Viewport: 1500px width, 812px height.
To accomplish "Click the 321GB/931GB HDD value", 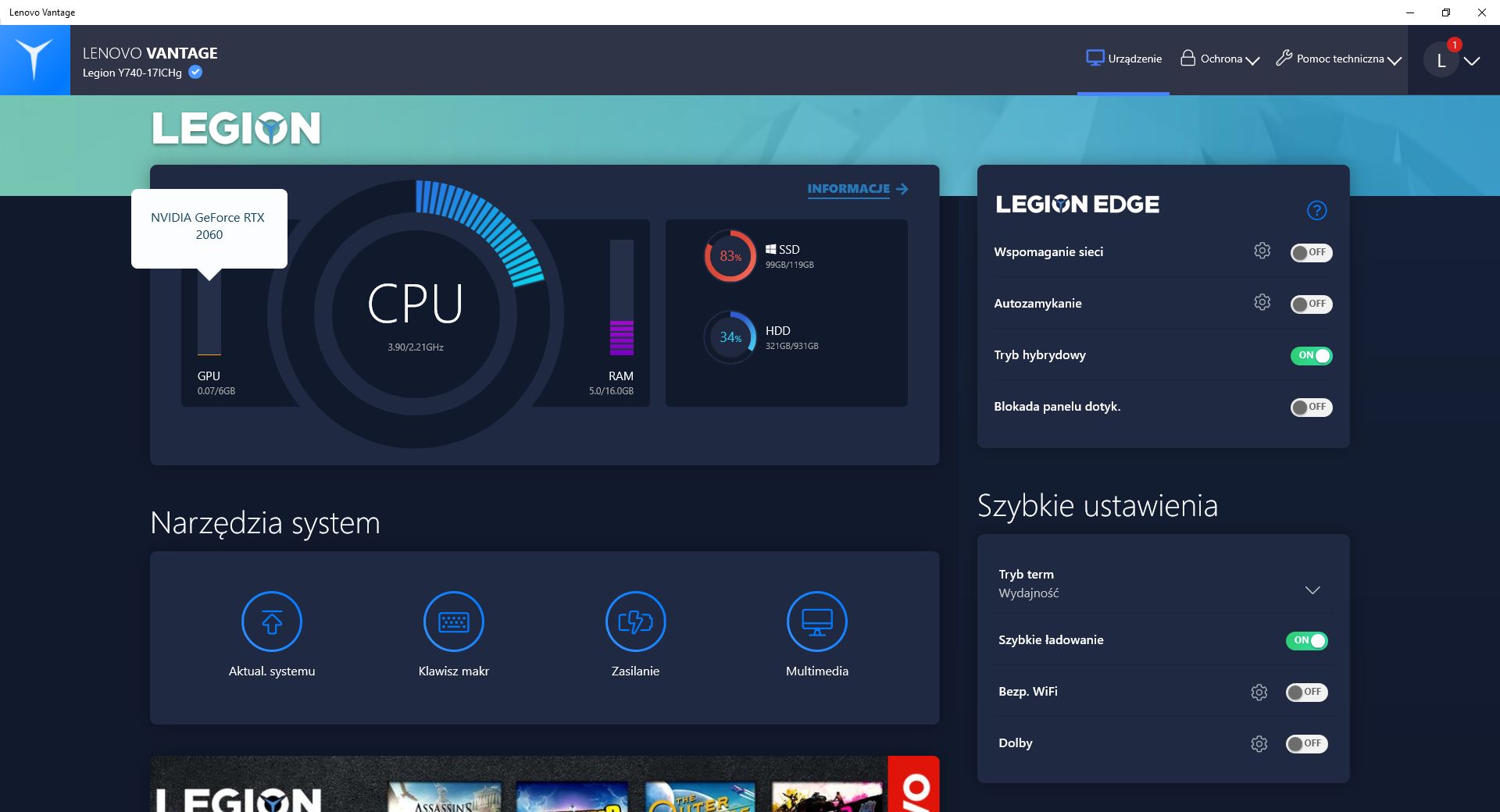I will pyautogui.click(x=792, y=346).
